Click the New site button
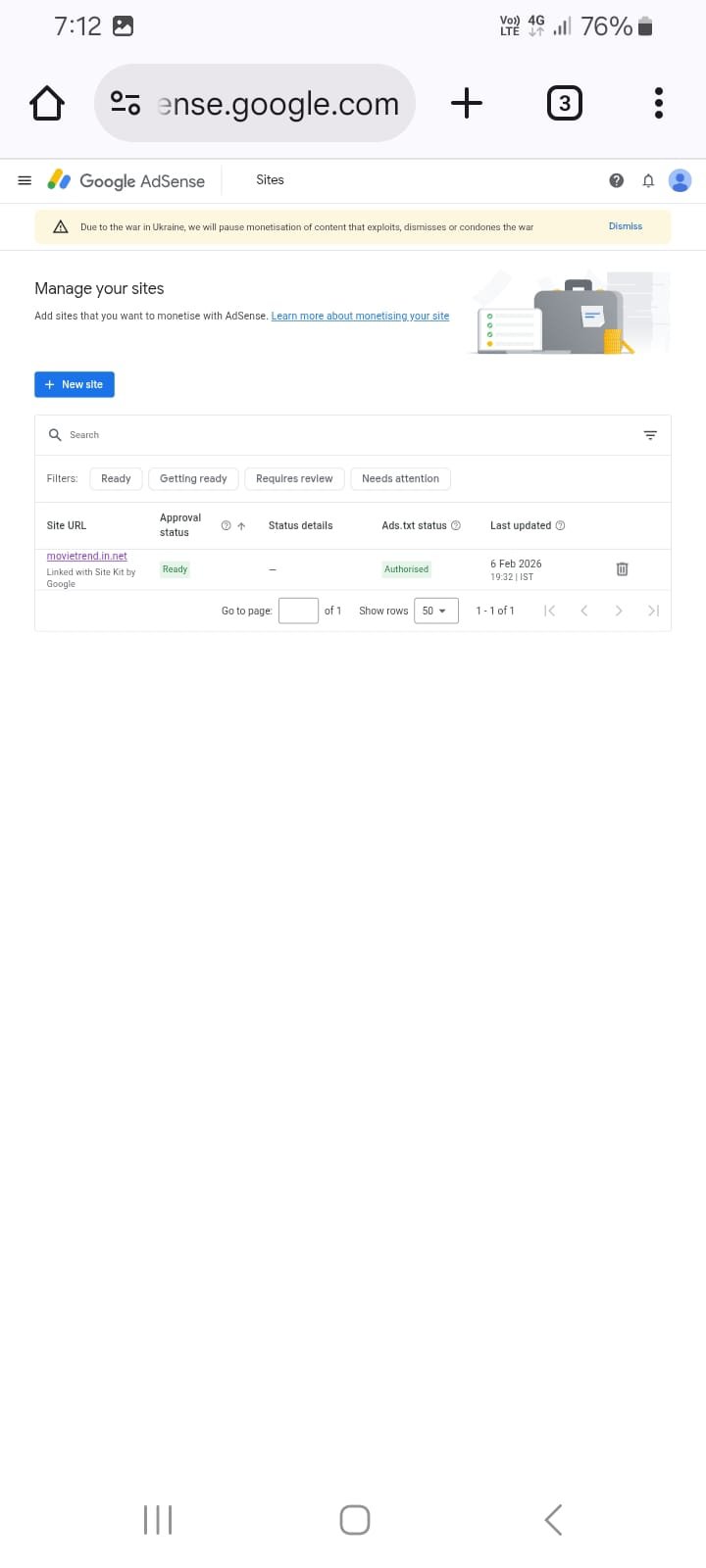Viewport: 706px width, 1568px height. click(75, 384)
